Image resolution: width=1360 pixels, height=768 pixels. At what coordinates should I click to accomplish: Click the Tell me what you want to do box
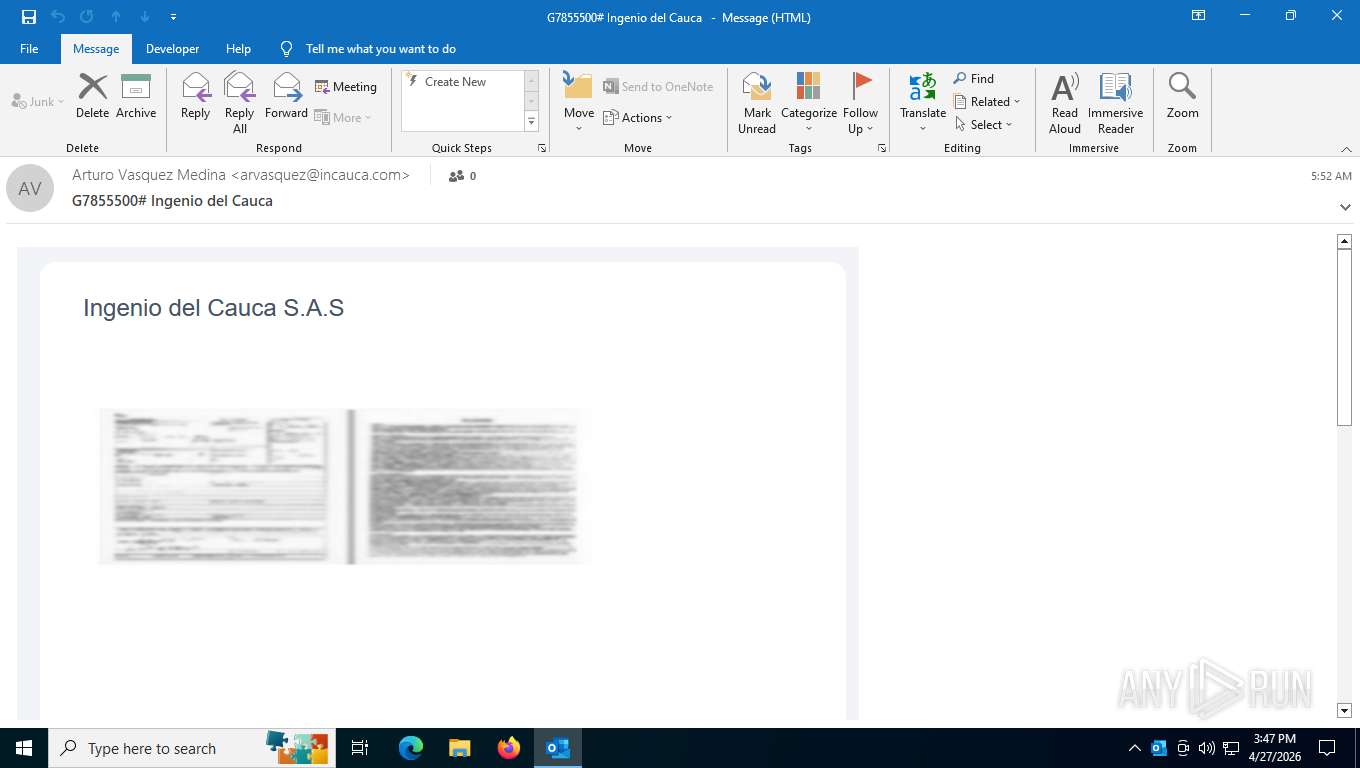(380, 49)
